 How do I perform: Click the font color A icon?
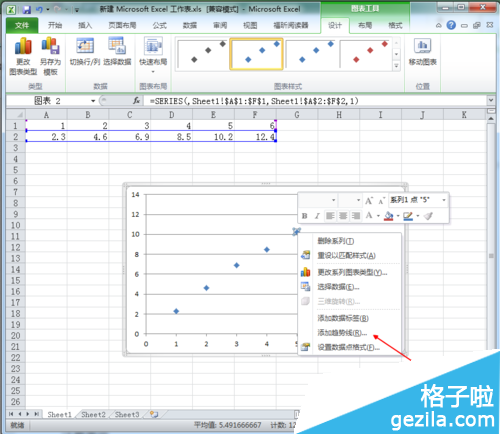369,215
